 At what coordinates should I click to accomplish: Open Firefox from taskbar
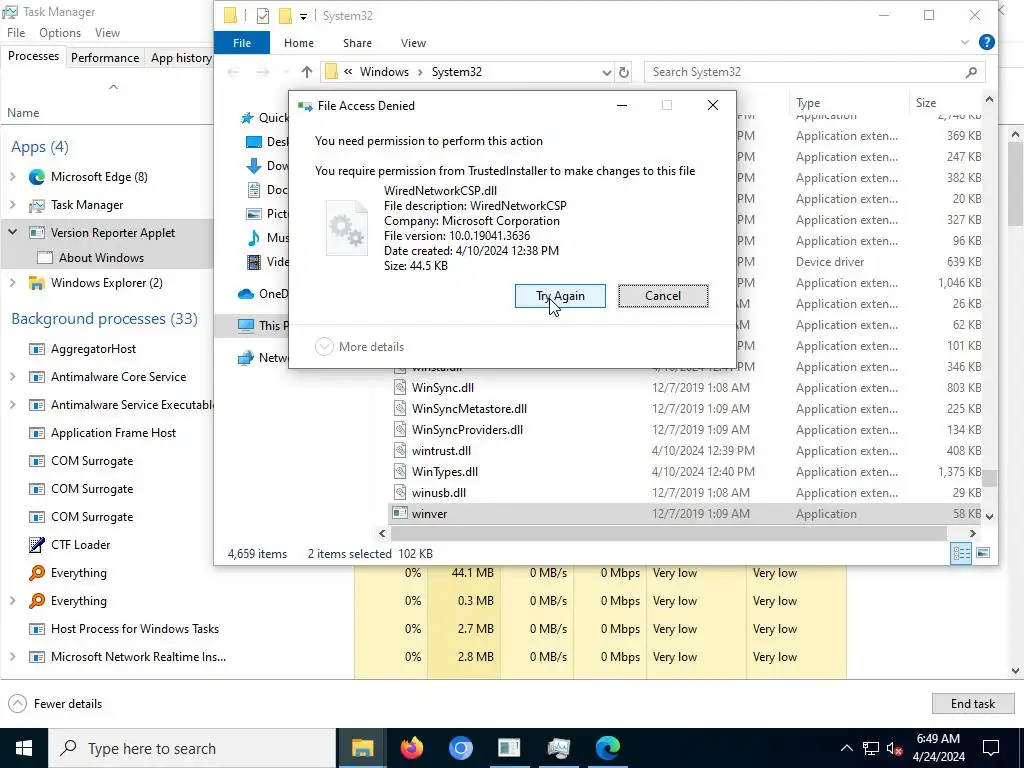pyautogui.click(x=411, y=748)
